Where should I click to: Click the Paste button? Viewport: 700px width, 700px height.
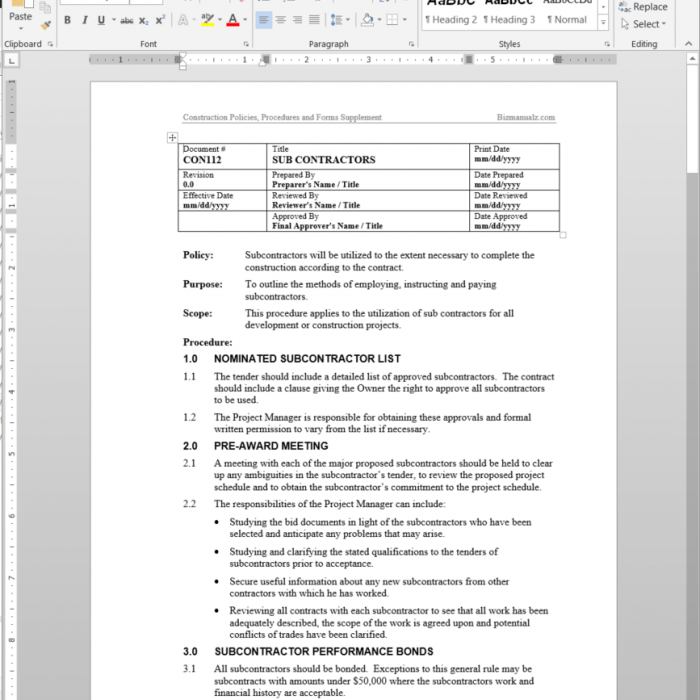point(20,11)
